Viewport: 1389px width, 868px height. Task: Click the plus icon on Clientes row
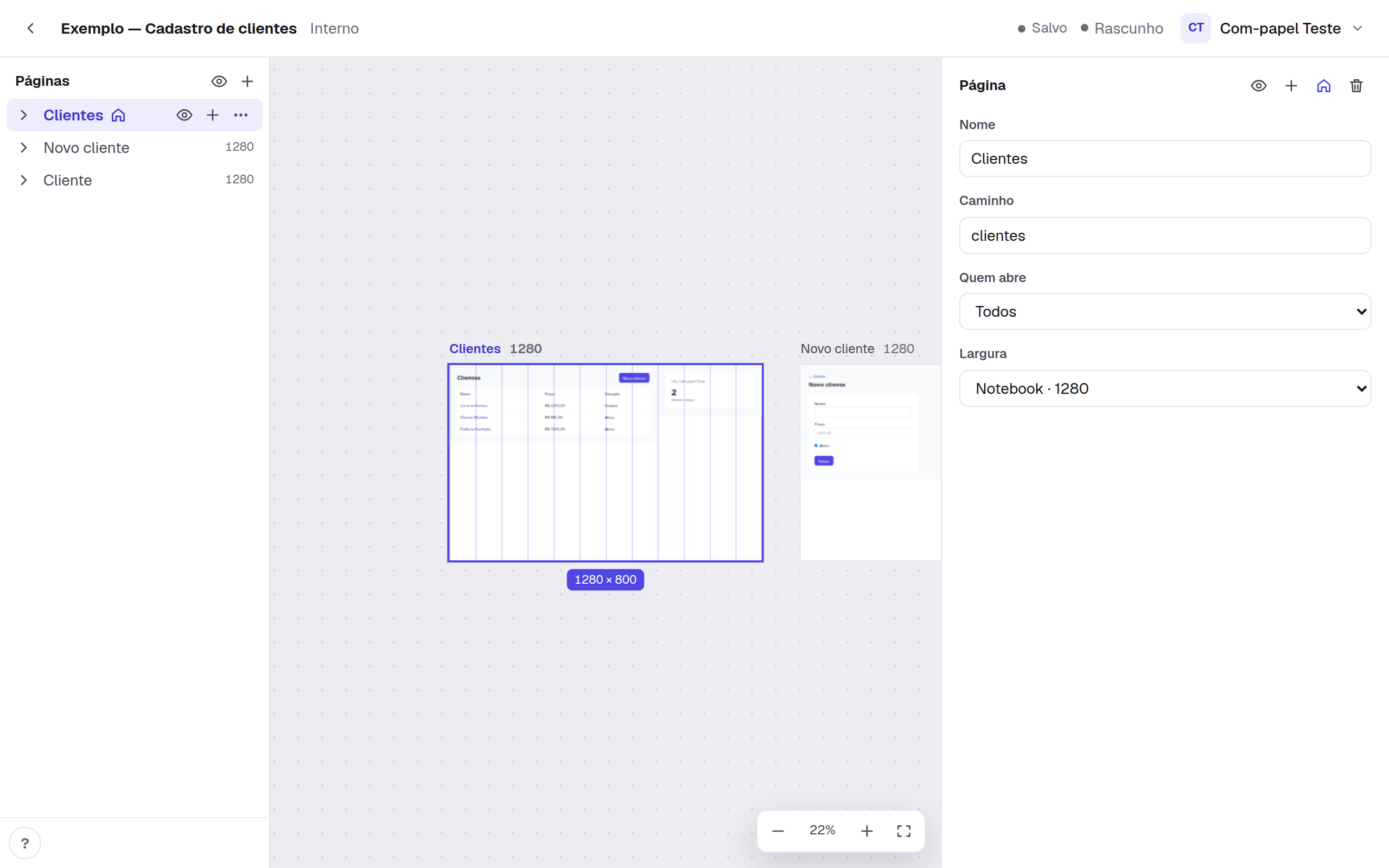click(x=212, y=115)
